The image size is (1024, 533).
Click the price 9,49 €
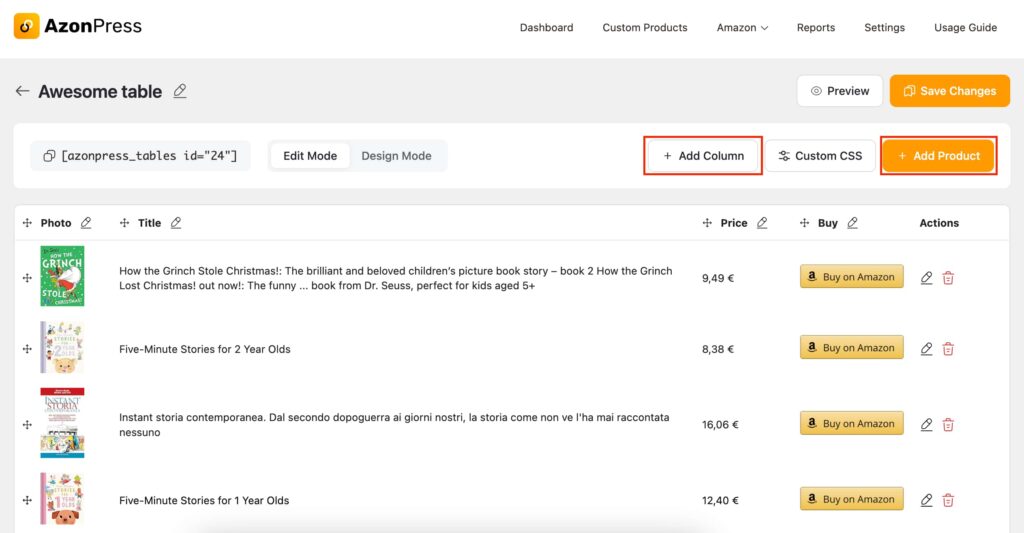click(x=718, y=278)
